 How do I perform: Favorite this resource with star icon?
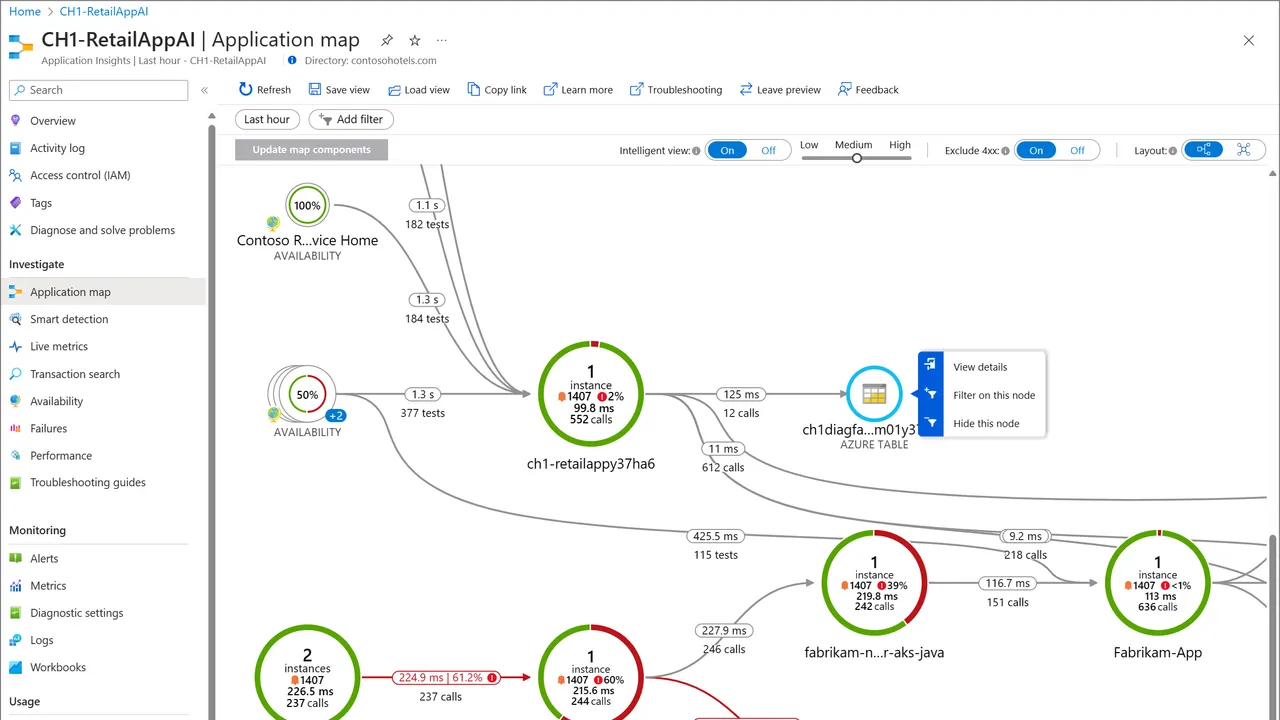click(x=415, y=40)
